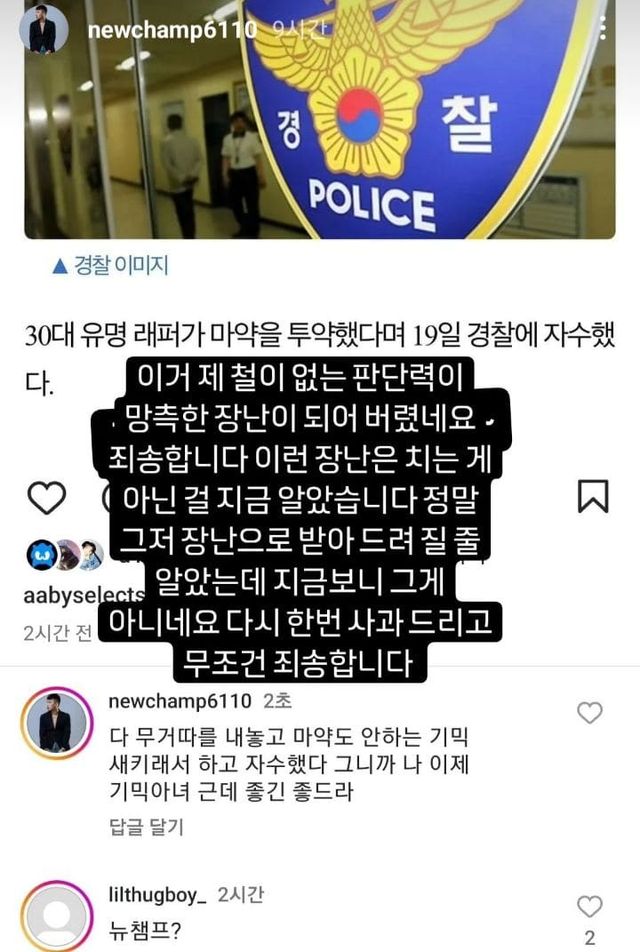The width and height of the screenshot is (640, 952).
Task: Like lilthugboy_'s comment
Action: coord(590,906)
